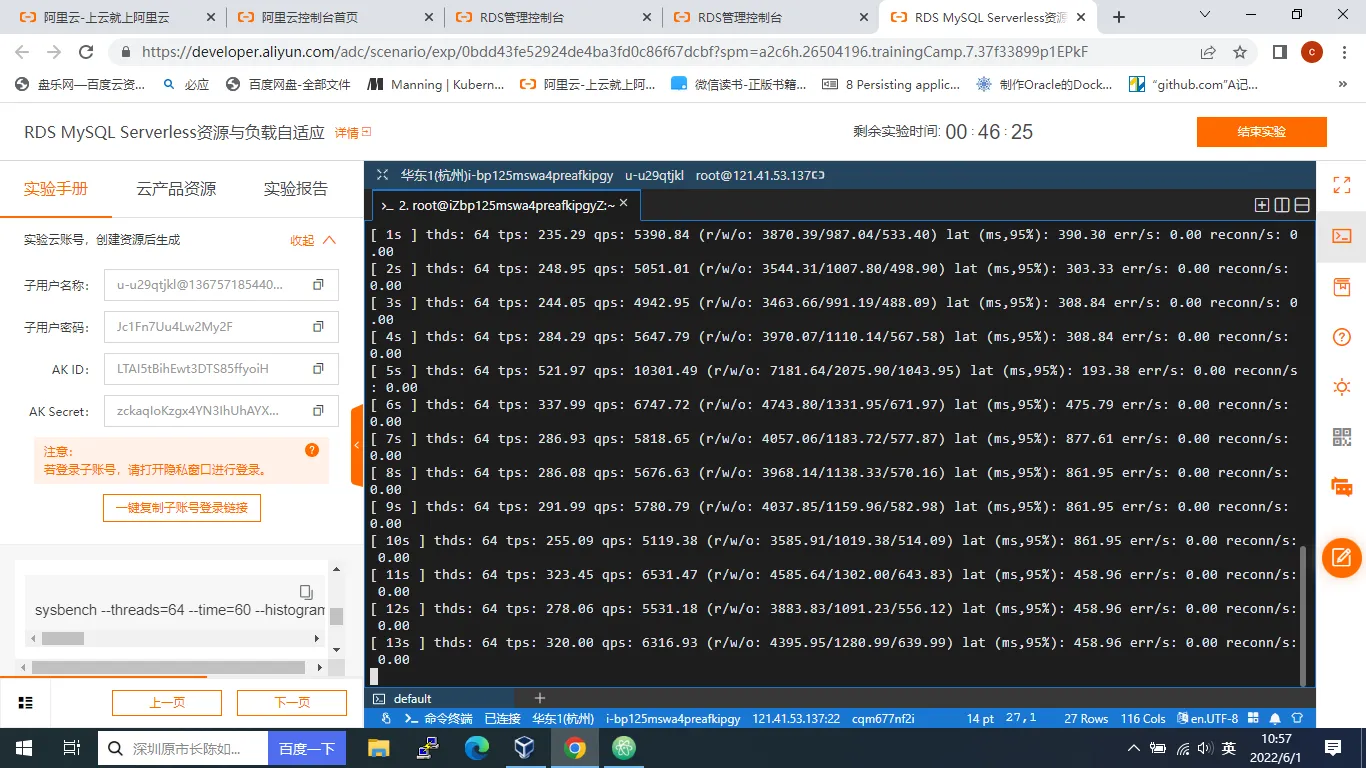Open the Manning | Kubern... bookmark
The image size is (1366, 768).
[x=436, y=85]
